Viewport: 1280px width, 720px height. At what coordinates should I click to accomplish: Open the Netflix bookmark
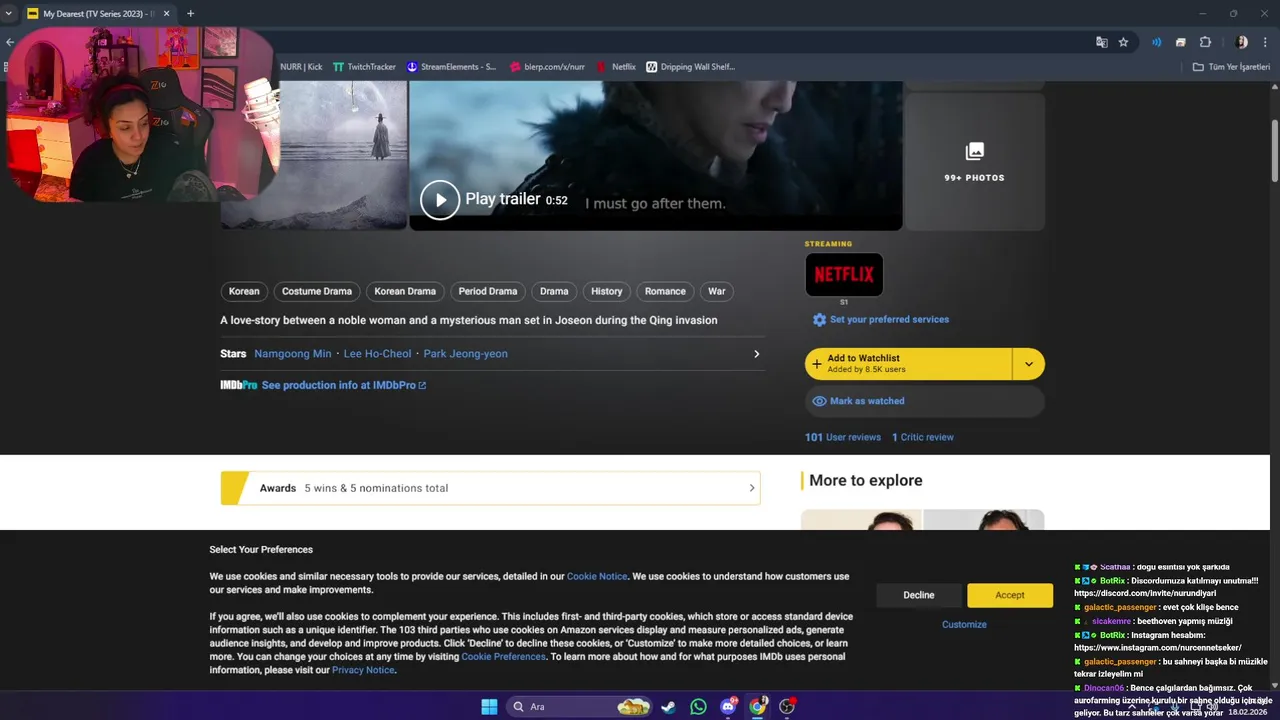click(616, 67)
